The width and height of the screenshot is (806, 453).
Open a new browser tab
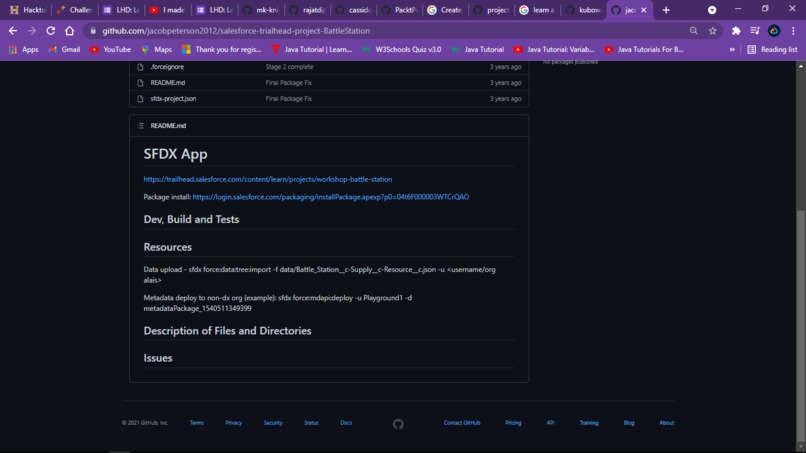click(666, 10)
